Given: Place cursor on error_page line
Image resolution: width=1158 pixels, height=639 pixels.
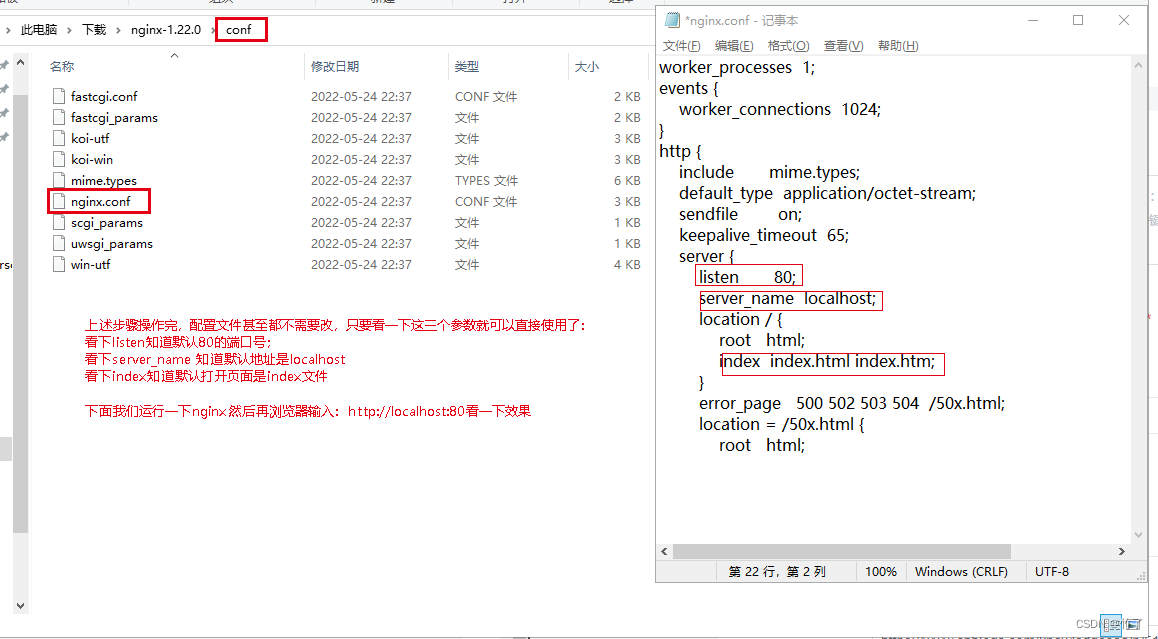Looking at the screenshot, I should click(852, 404).
